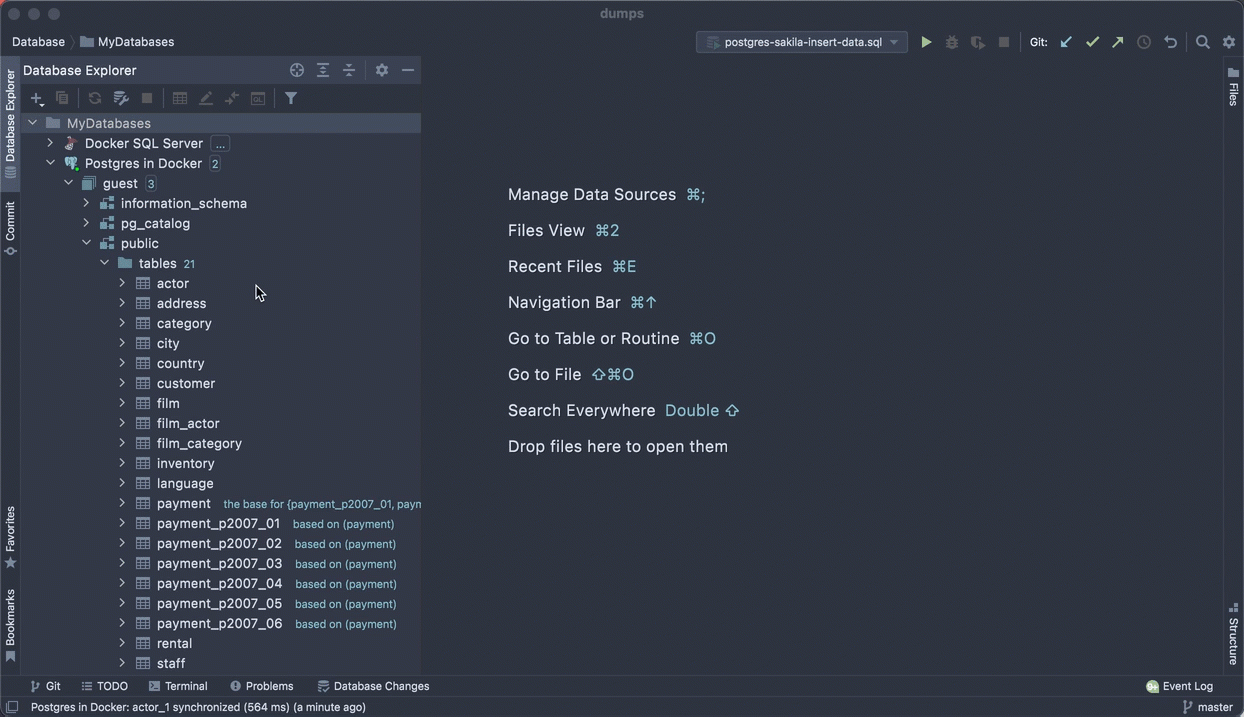
Task: Expand the pg_catalog schema
Action: (x=86, y=223)
